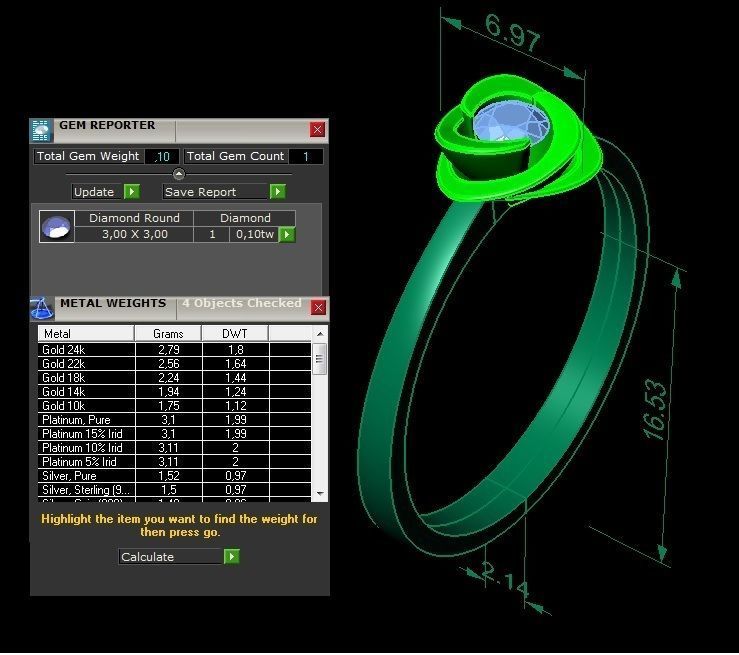Viewport: 739px width, 655px height.
Task: Click the Total Gem Weight value field
Action: [162, 156]
